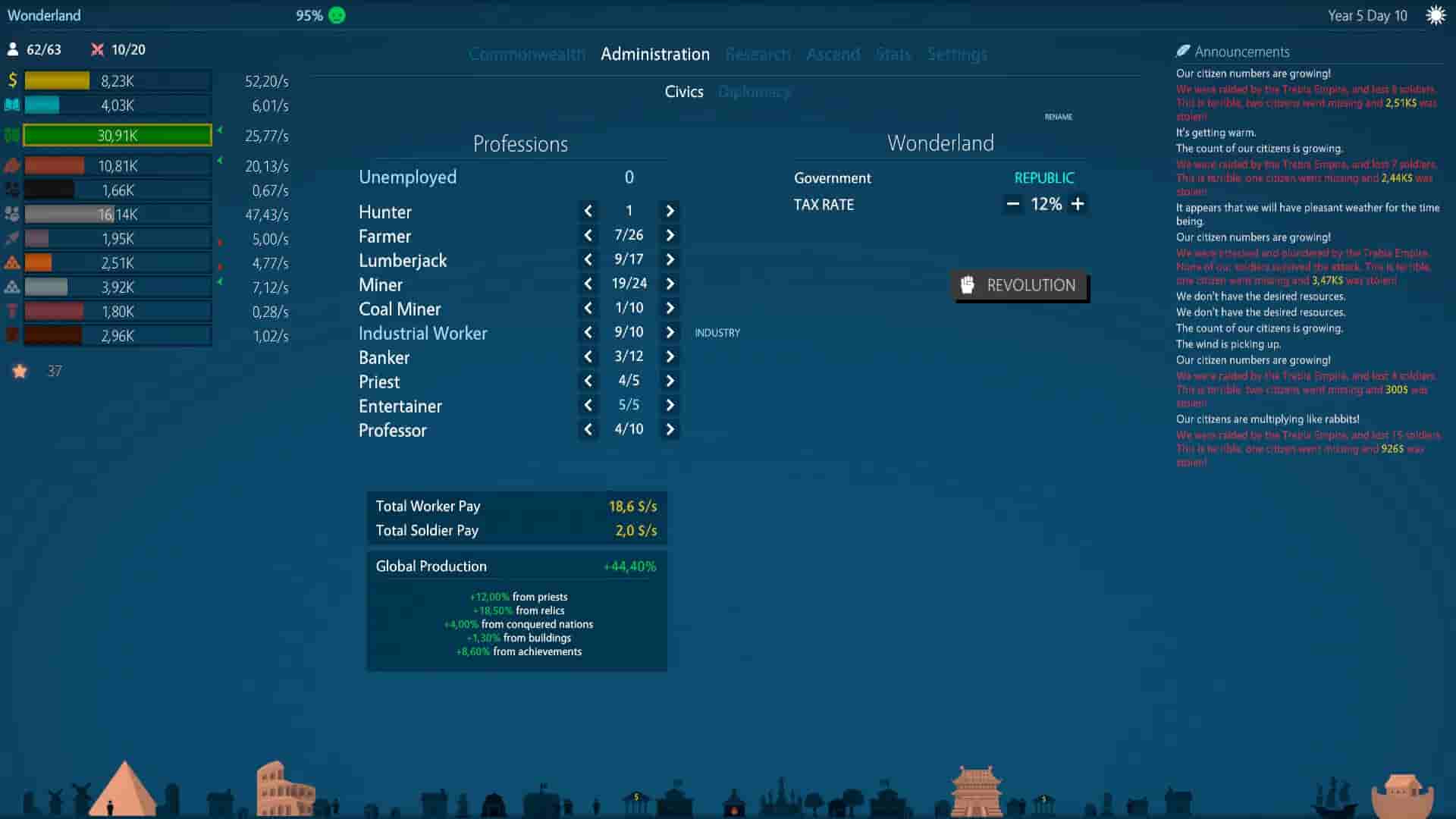Viewport: 1456px width, 819px height.
Task: Click the population person icon
Action: coord(13,50)
